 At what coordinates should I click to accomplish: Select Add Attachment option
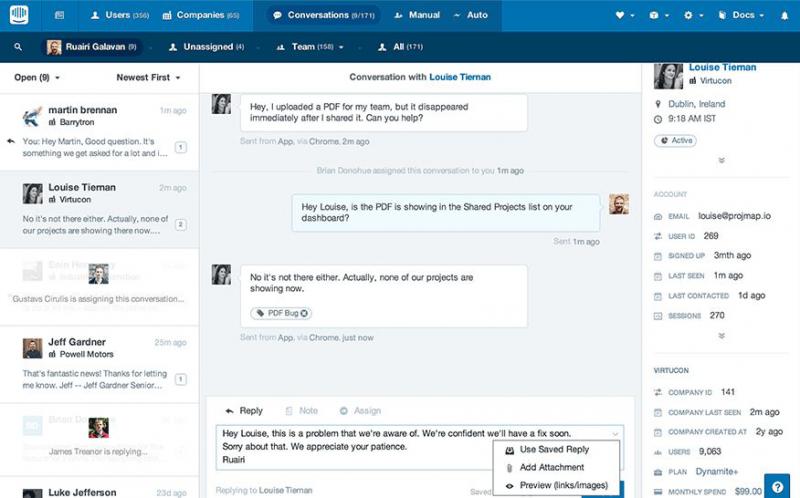(x=554, y=468)
